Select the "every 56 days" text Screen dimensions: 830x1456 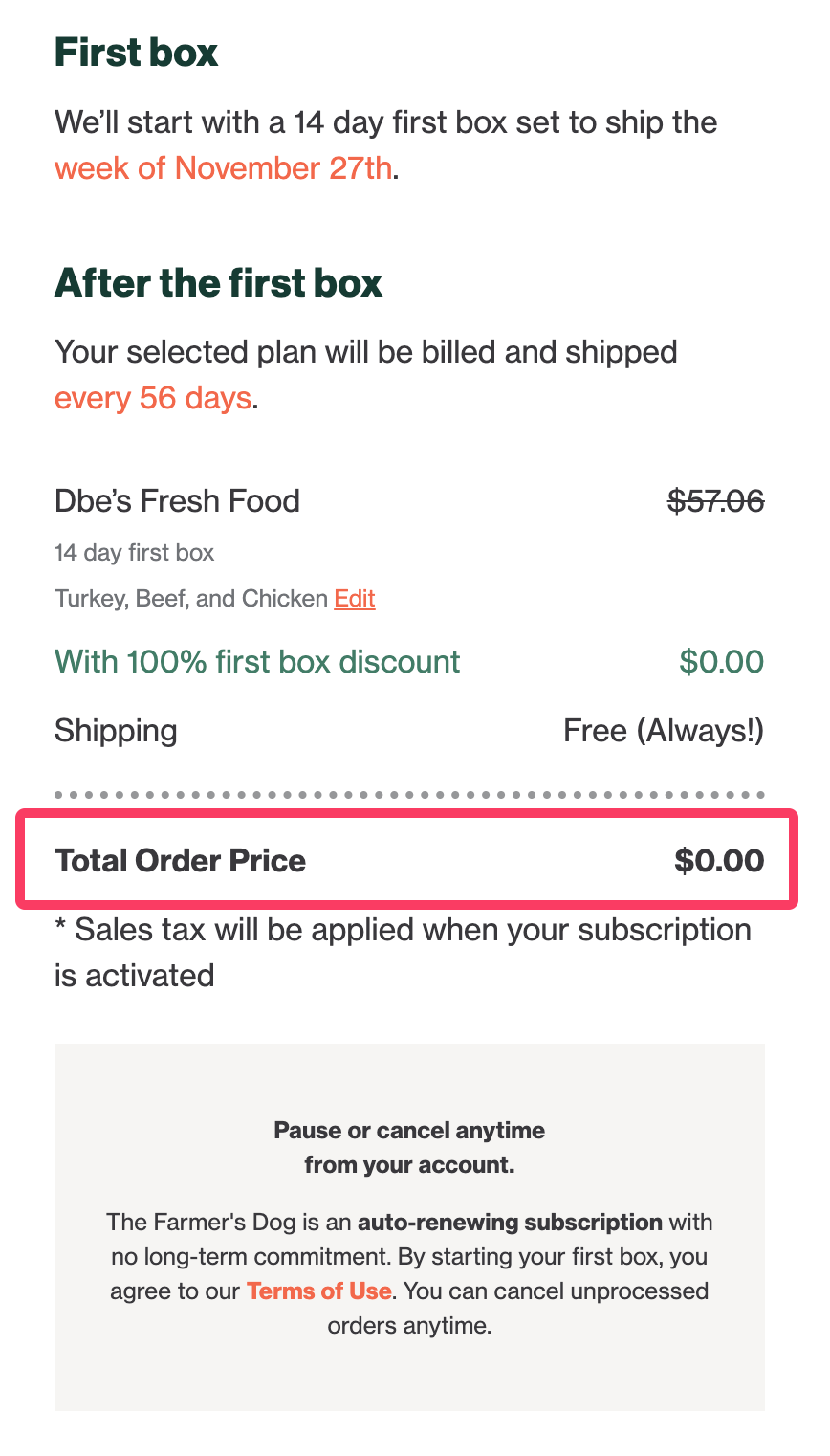pyautogui.click(x=152, y=397)
